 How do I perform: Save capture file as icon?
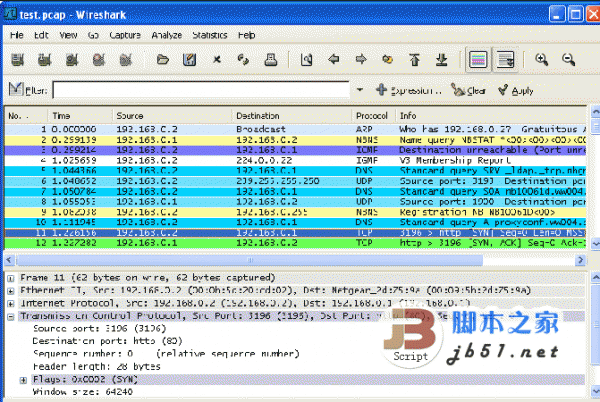190,60
